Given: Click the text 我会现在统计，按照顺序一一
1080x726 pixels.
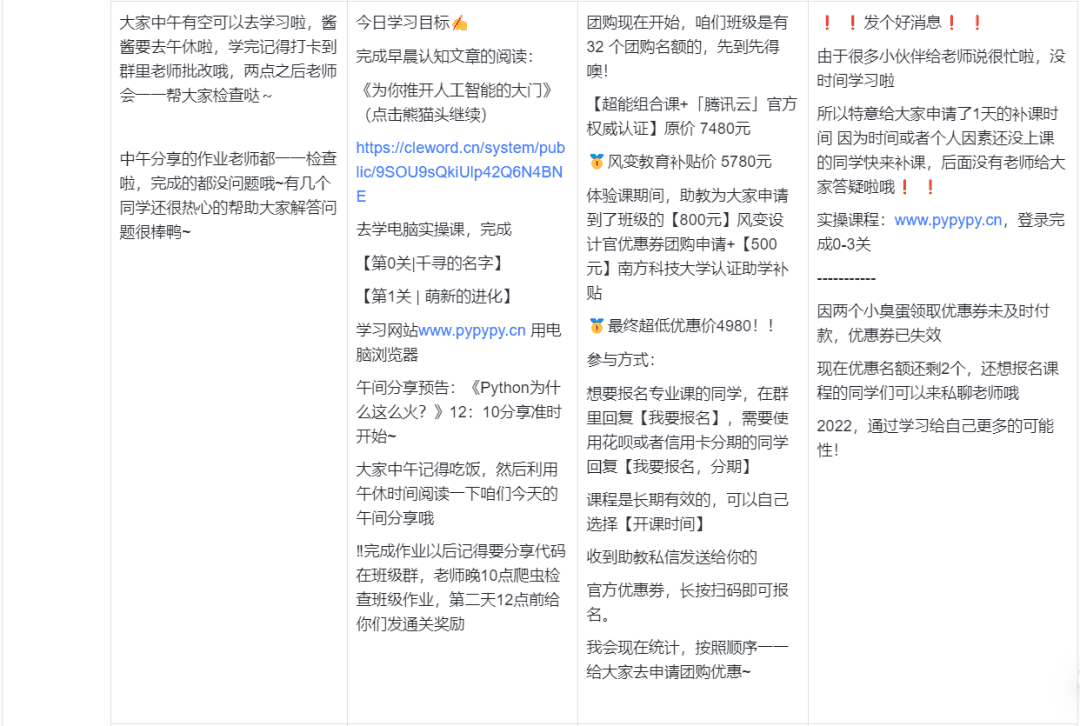Looking at the screenshot, I should click(x=687, y=647).
